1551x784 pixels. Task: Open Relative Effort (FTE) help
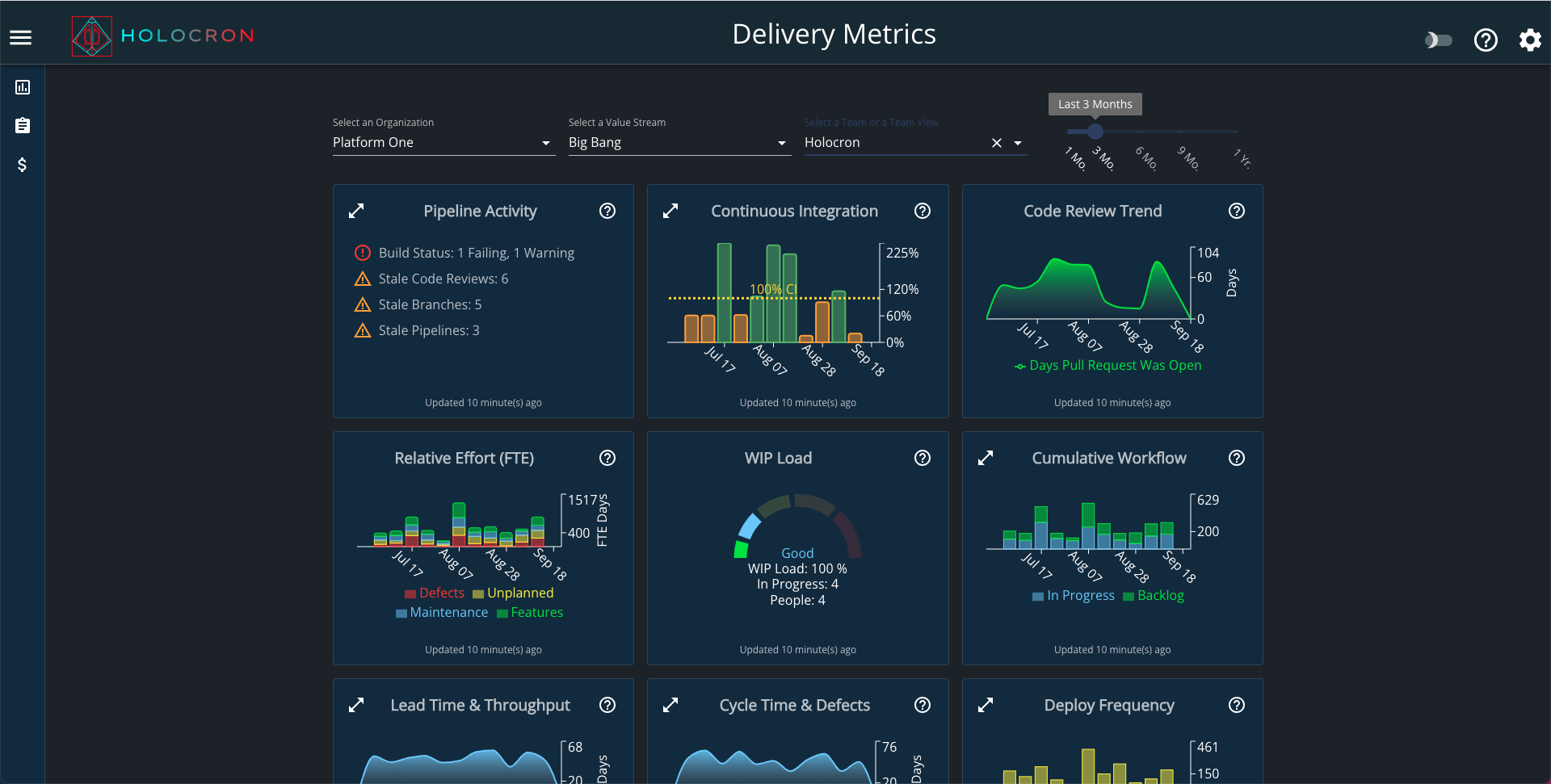(607, 458)
